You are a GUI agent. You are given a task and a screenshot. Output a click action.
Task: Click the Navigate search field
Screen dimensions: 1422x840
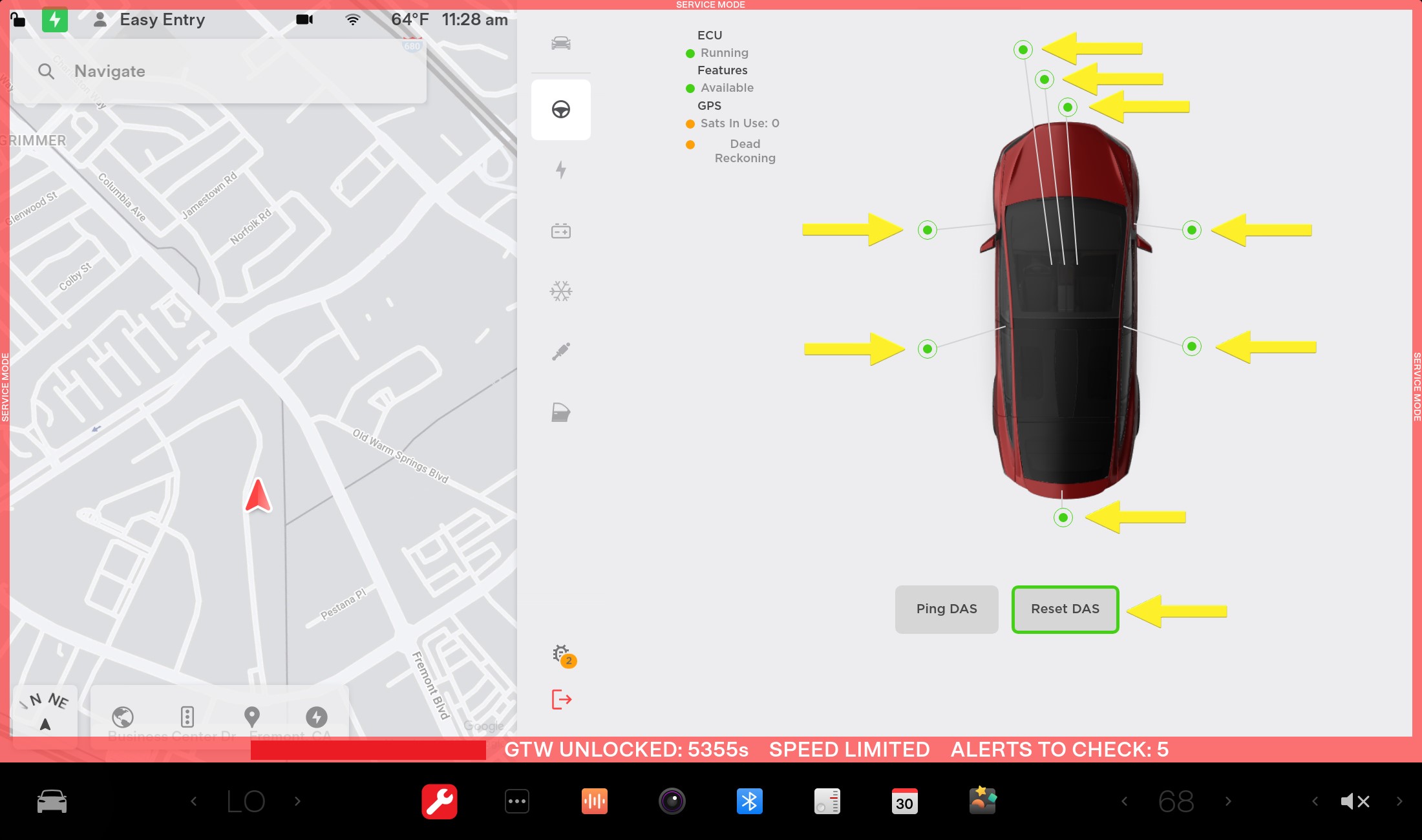[220, 71]
